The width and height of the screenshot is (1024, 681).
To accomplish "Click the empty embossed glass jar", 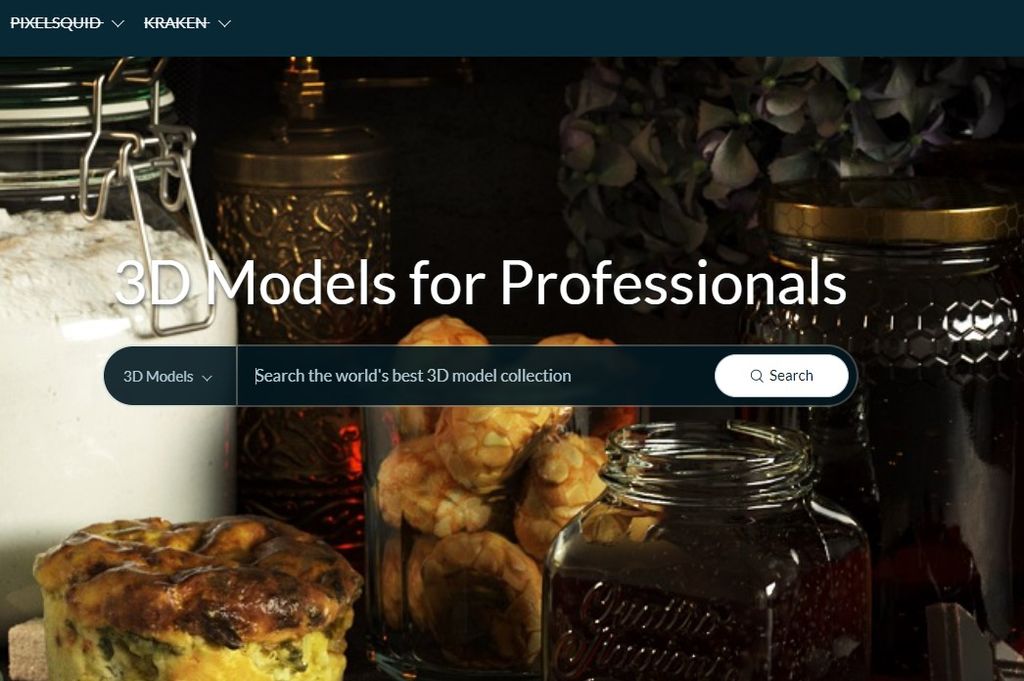I will 709,555.
